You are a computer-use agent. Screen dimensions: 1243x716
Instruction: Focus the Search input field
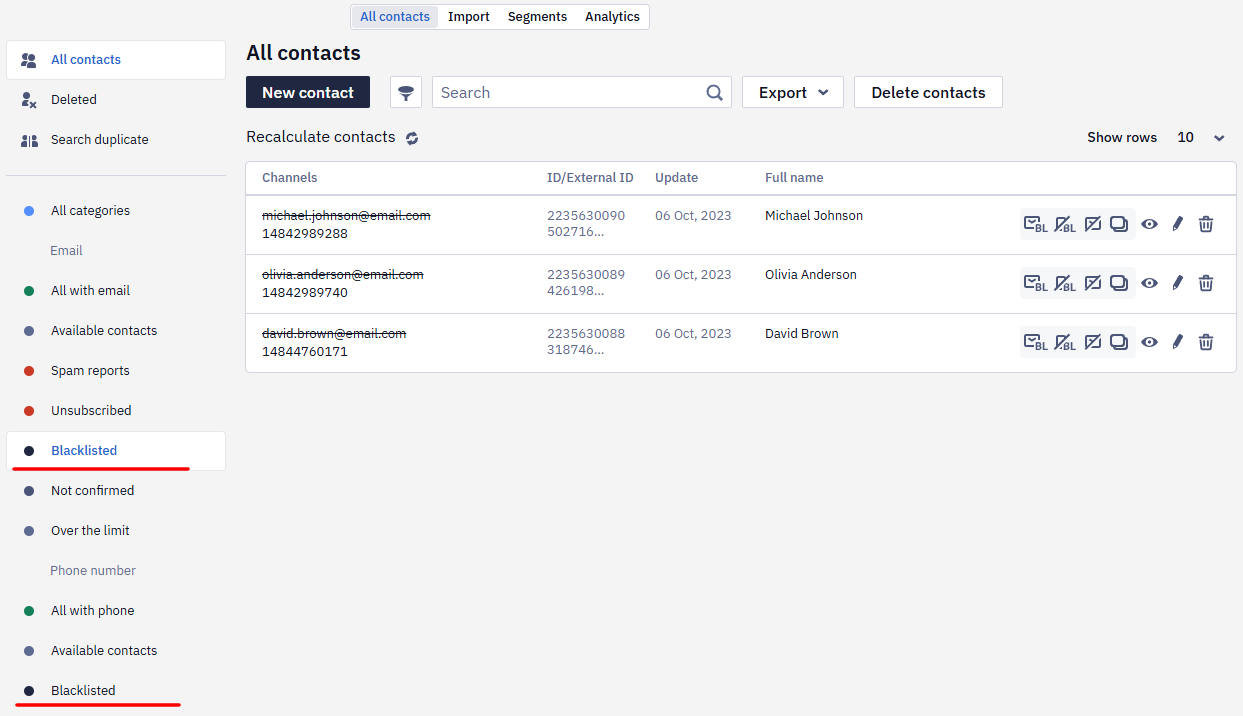(570, 93)
